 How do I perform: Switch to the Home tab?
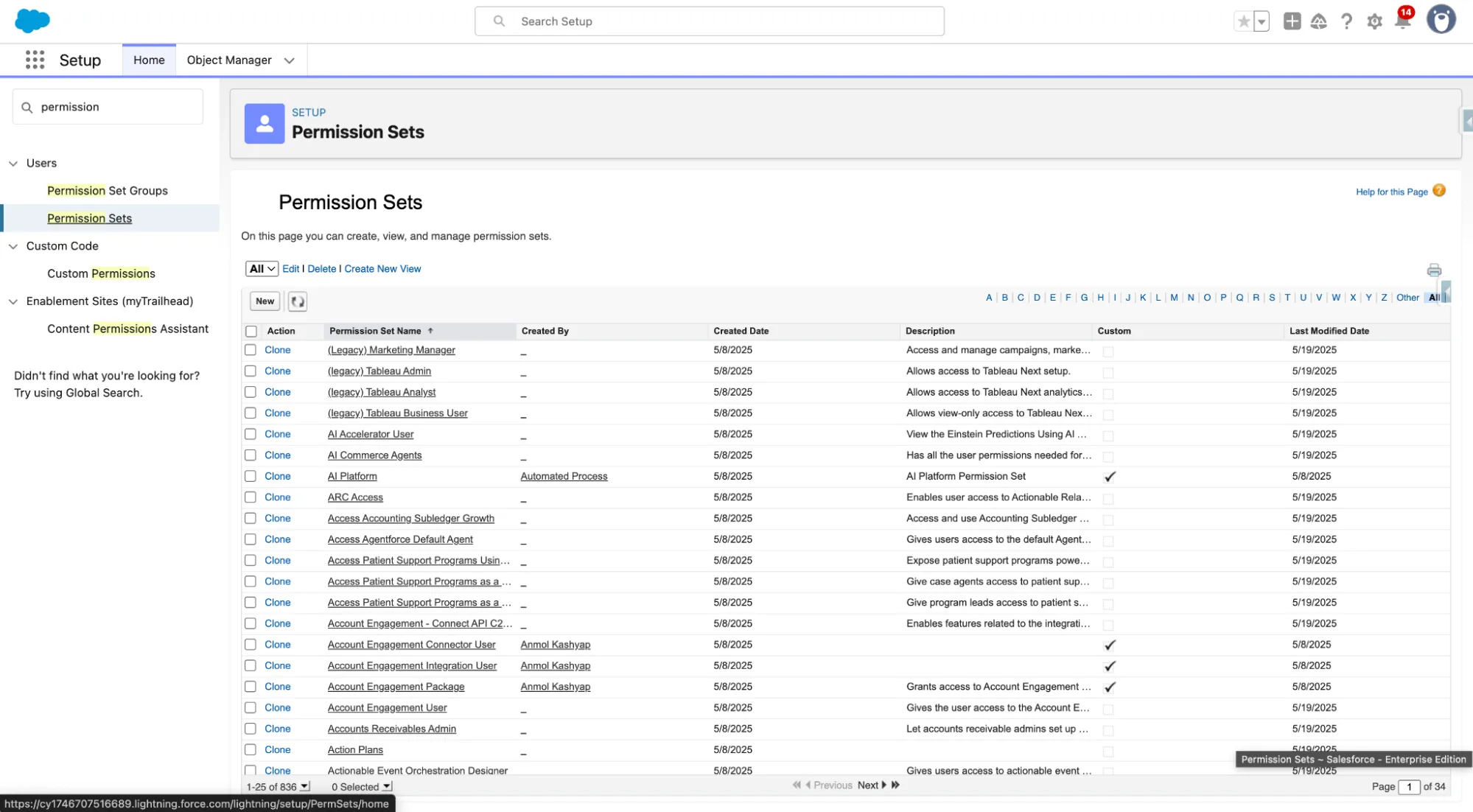click(149, 60)
